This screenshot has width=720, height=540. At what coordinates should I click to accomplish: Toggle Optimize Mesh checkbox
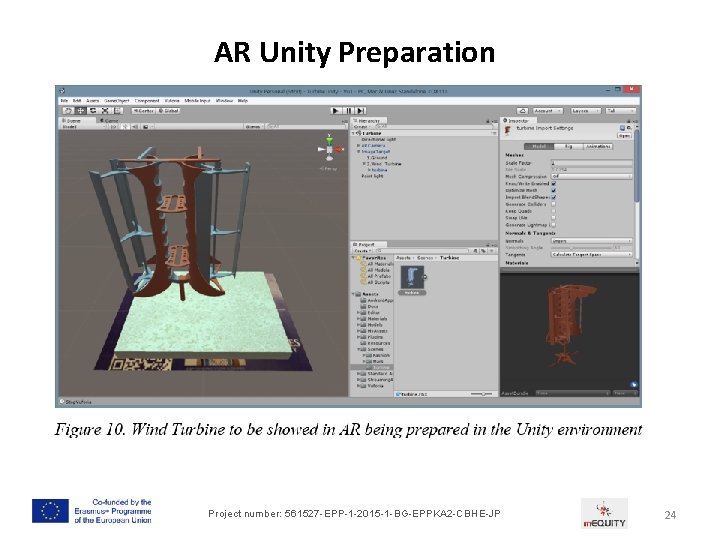tap(554, 190)
